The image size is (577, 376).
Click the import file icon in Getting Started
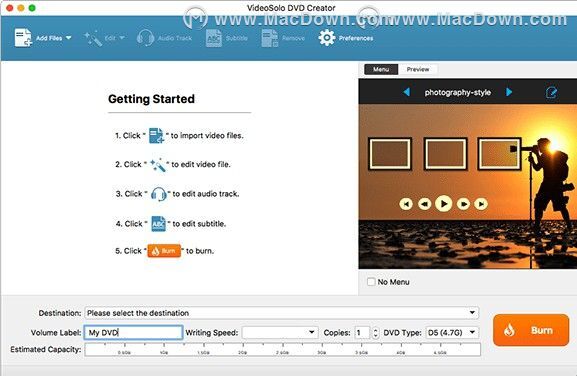click(156, 135)
